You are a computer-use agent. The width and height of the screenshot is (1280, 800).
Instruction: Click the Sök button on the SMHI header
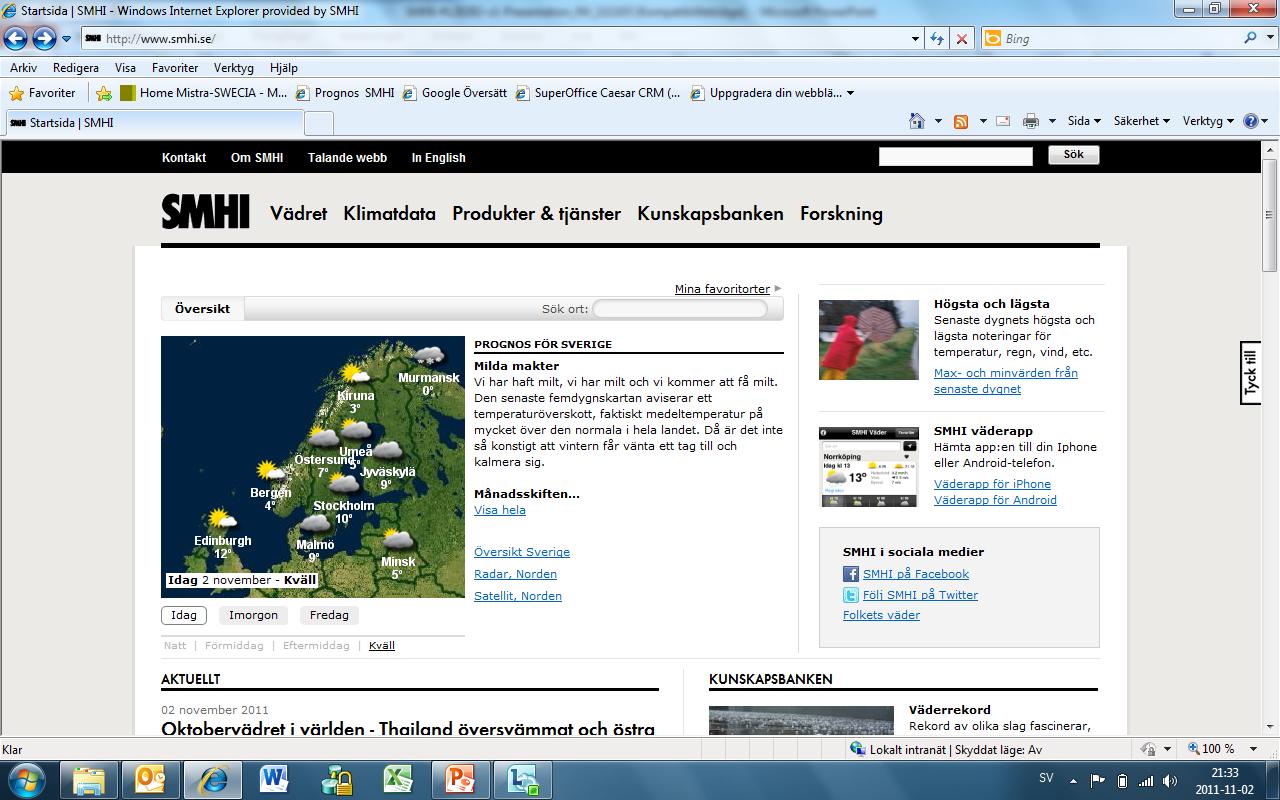click(1073, 155)
